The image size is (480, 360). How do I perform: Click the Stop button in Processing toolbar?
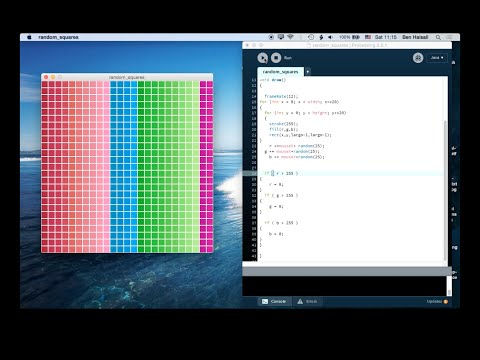point(276,58)
